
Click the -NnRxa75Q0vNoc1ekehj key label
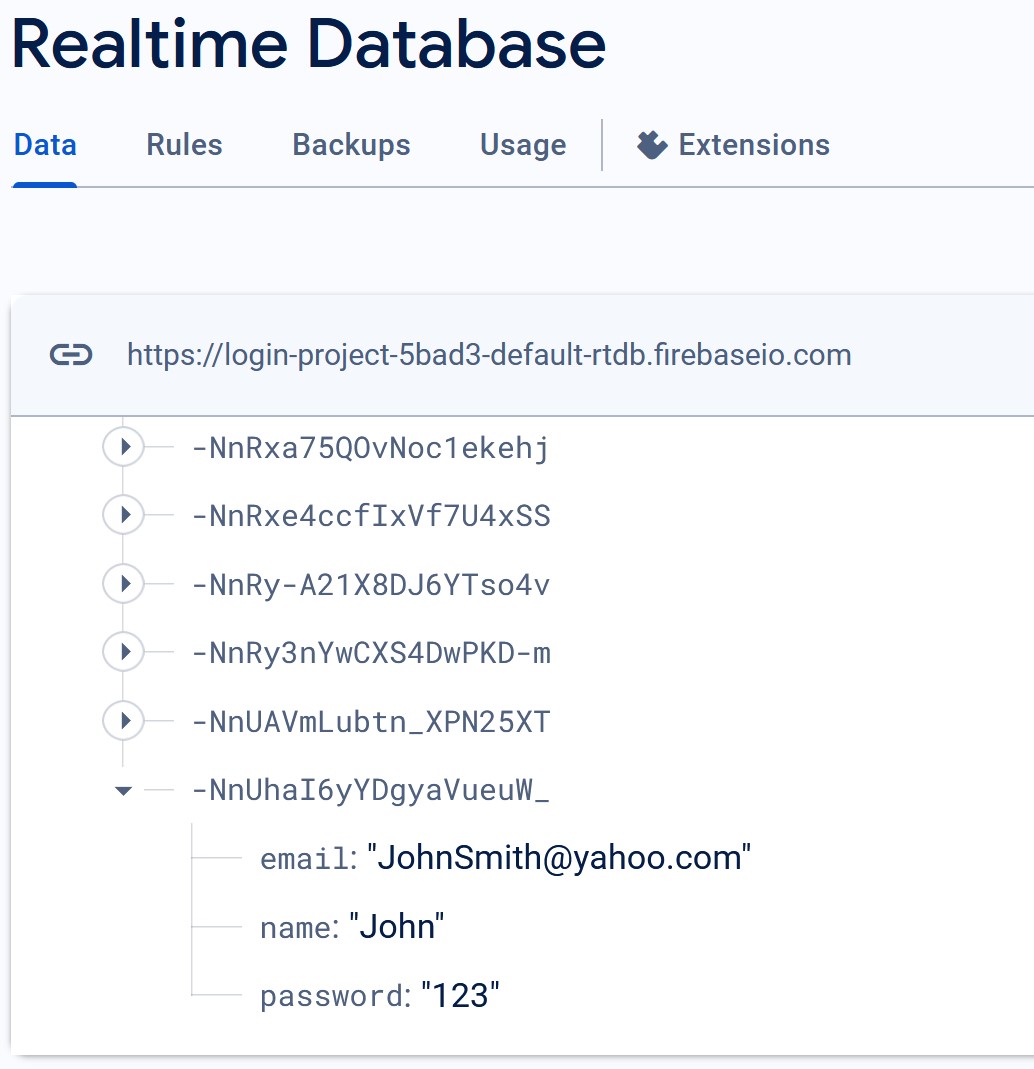[370, 448]
